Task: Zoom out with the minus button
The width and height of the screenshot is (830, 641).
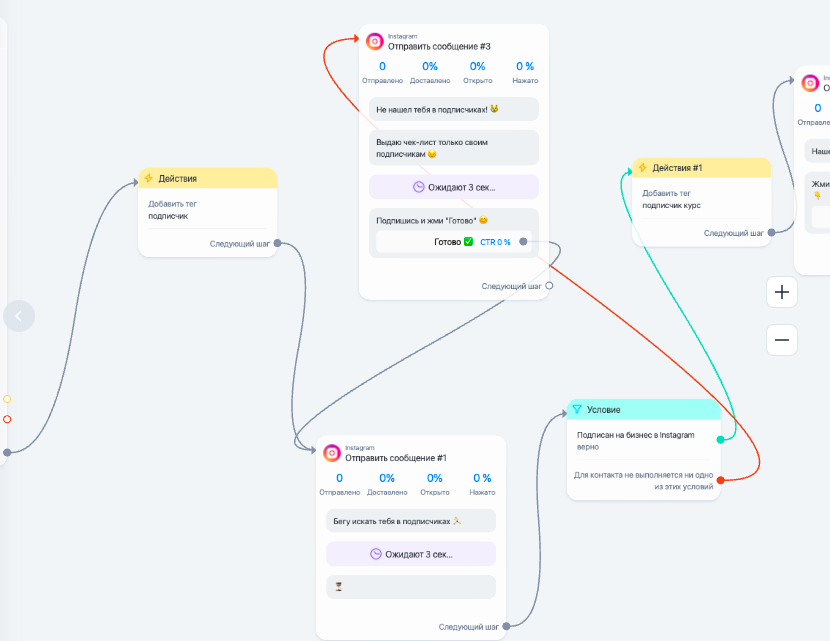Action: [x=782, y=340]
